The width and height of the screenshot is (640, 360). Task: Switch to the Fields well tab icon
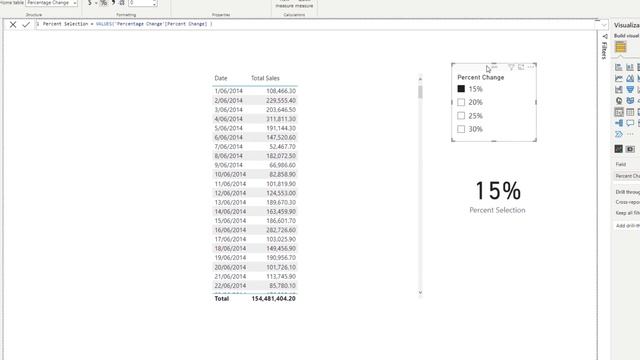[x=619, y=149]
